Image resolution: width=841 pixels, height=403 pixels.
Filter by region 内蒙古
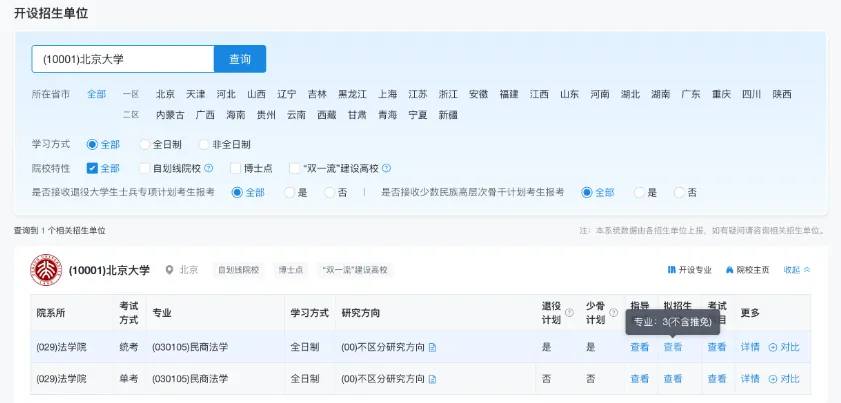170,115
